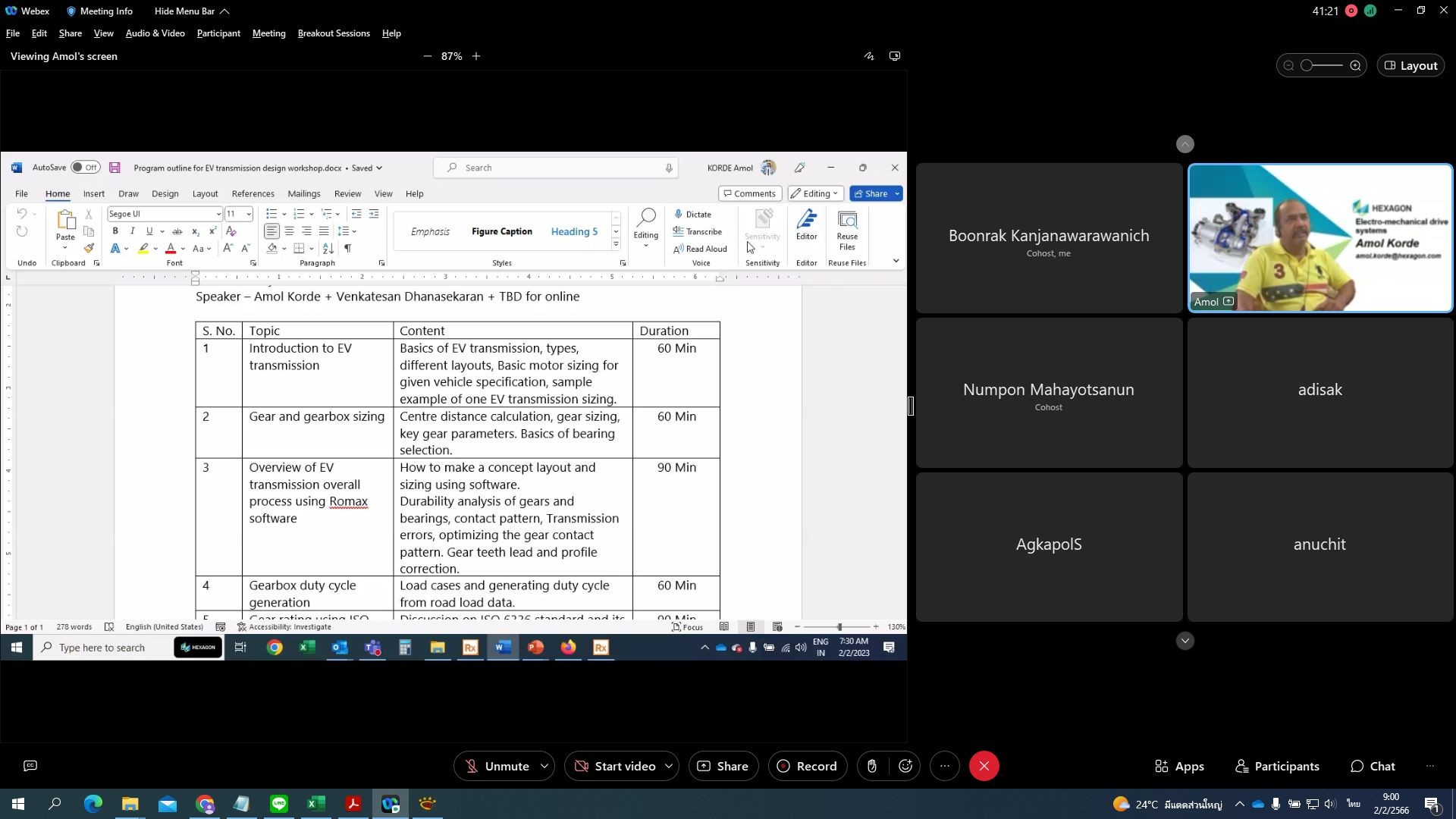Image resolution: width=1456 pixels, height=819 pixels.
Task: Show more participants with down chevron
Action: coord(1185,641)
